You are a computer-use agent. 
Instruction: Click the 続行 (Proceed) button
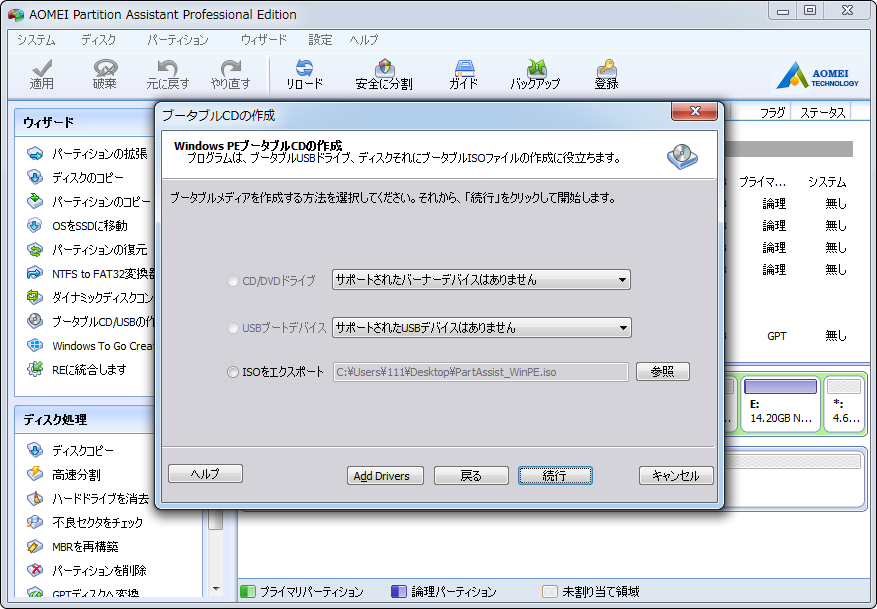pyautogui.click(x=555, y=476)
